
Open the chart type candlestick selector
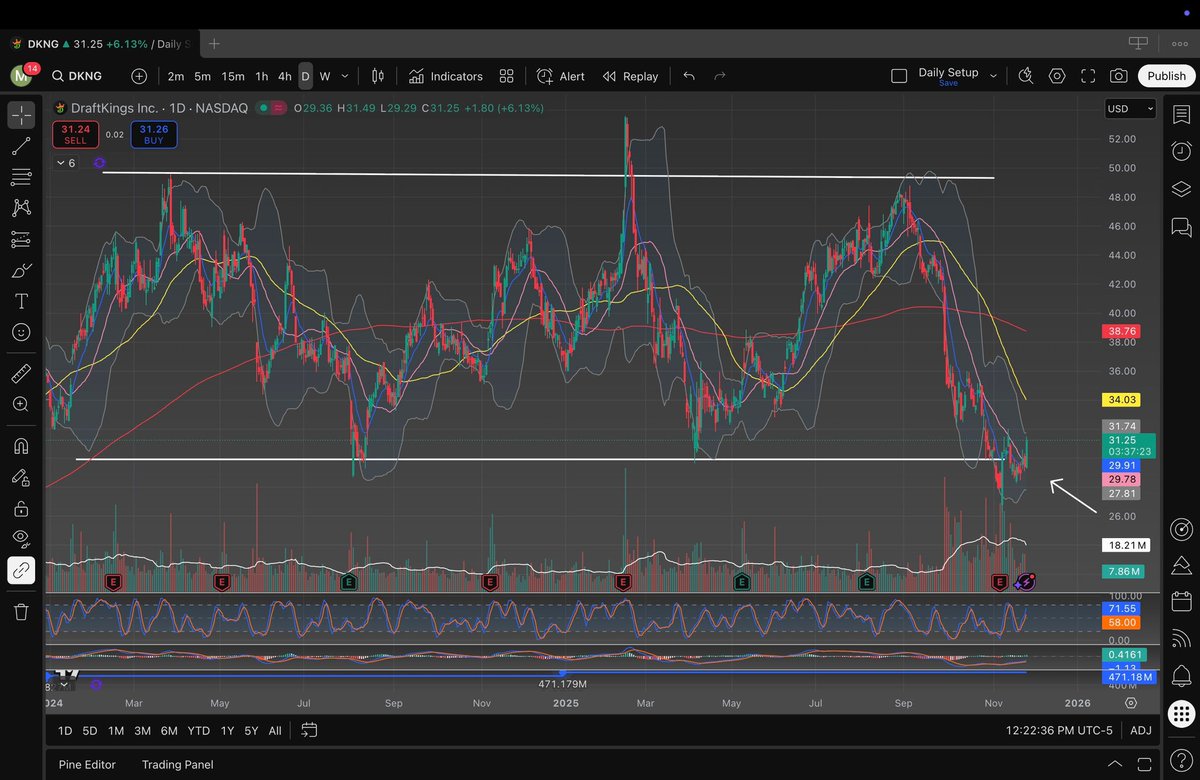(x=378, y=76)
